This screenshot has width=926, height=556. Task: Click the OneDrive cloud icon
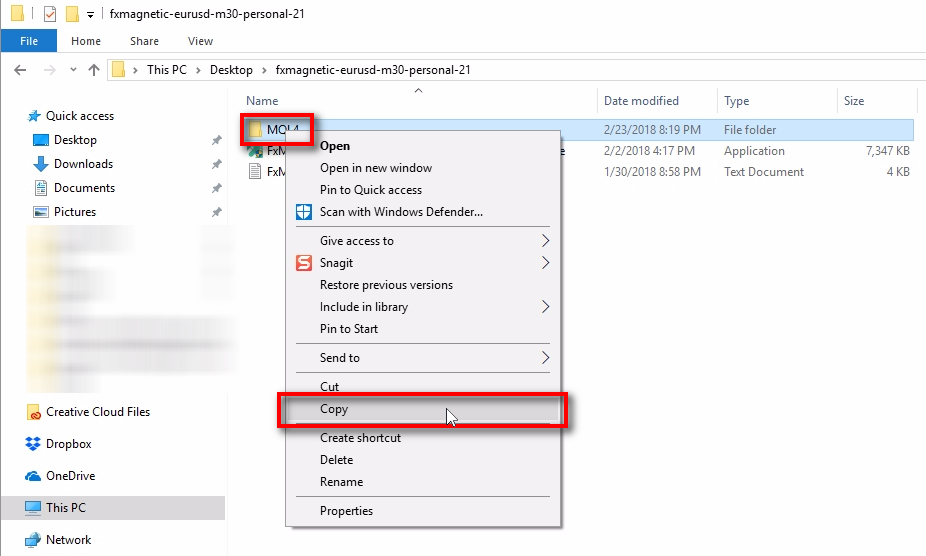point(33,476)
